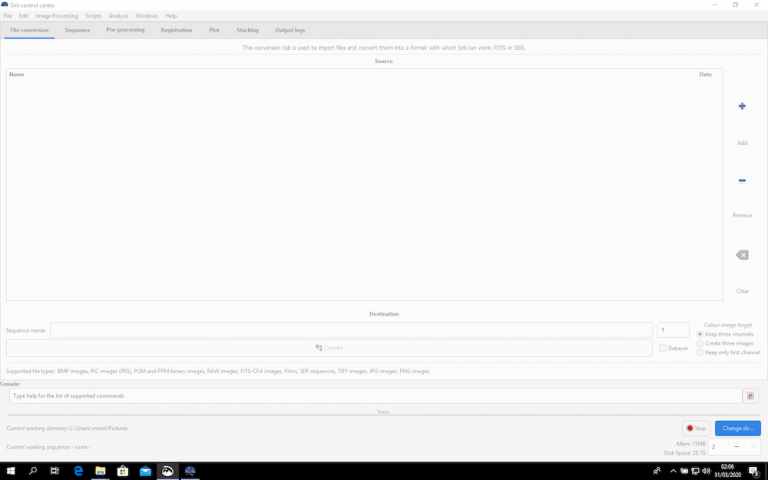Click the Change dir button
768x480 pixels.
coord(738,428)
